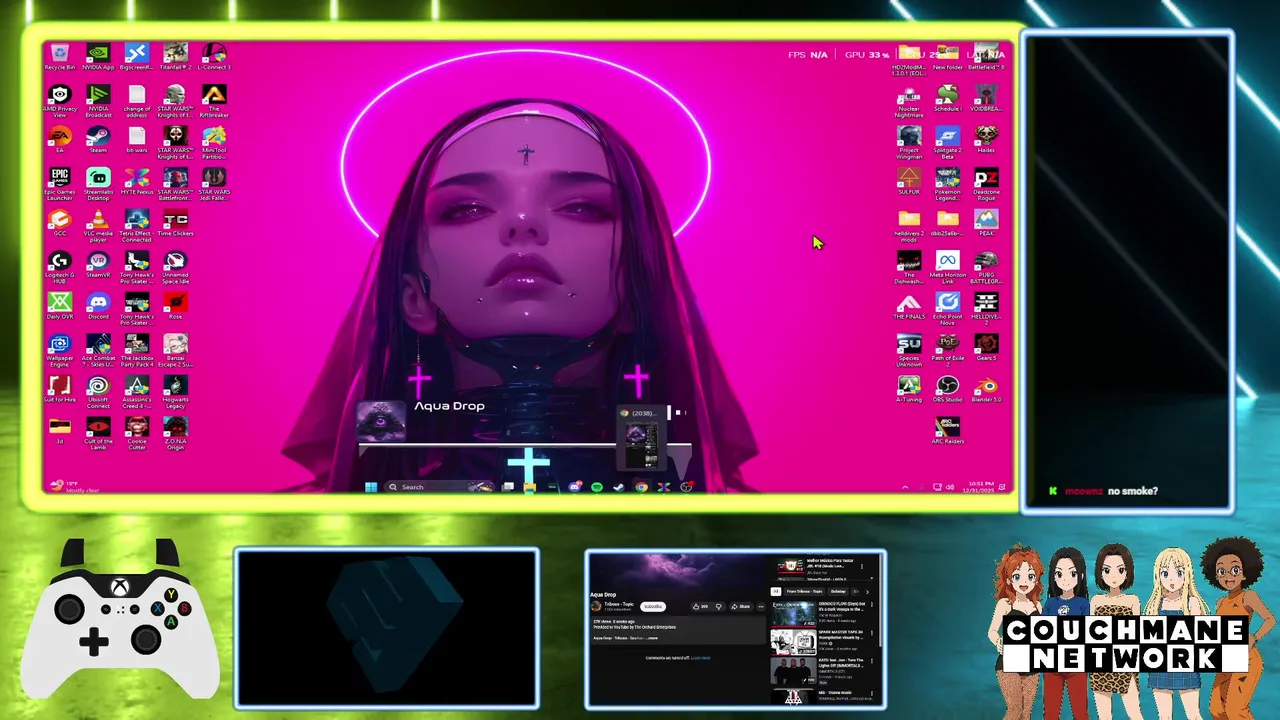This screenshot has height=720, width=1280.
Task: Open Discord from the taskbar
Action: tap(575, 487)
